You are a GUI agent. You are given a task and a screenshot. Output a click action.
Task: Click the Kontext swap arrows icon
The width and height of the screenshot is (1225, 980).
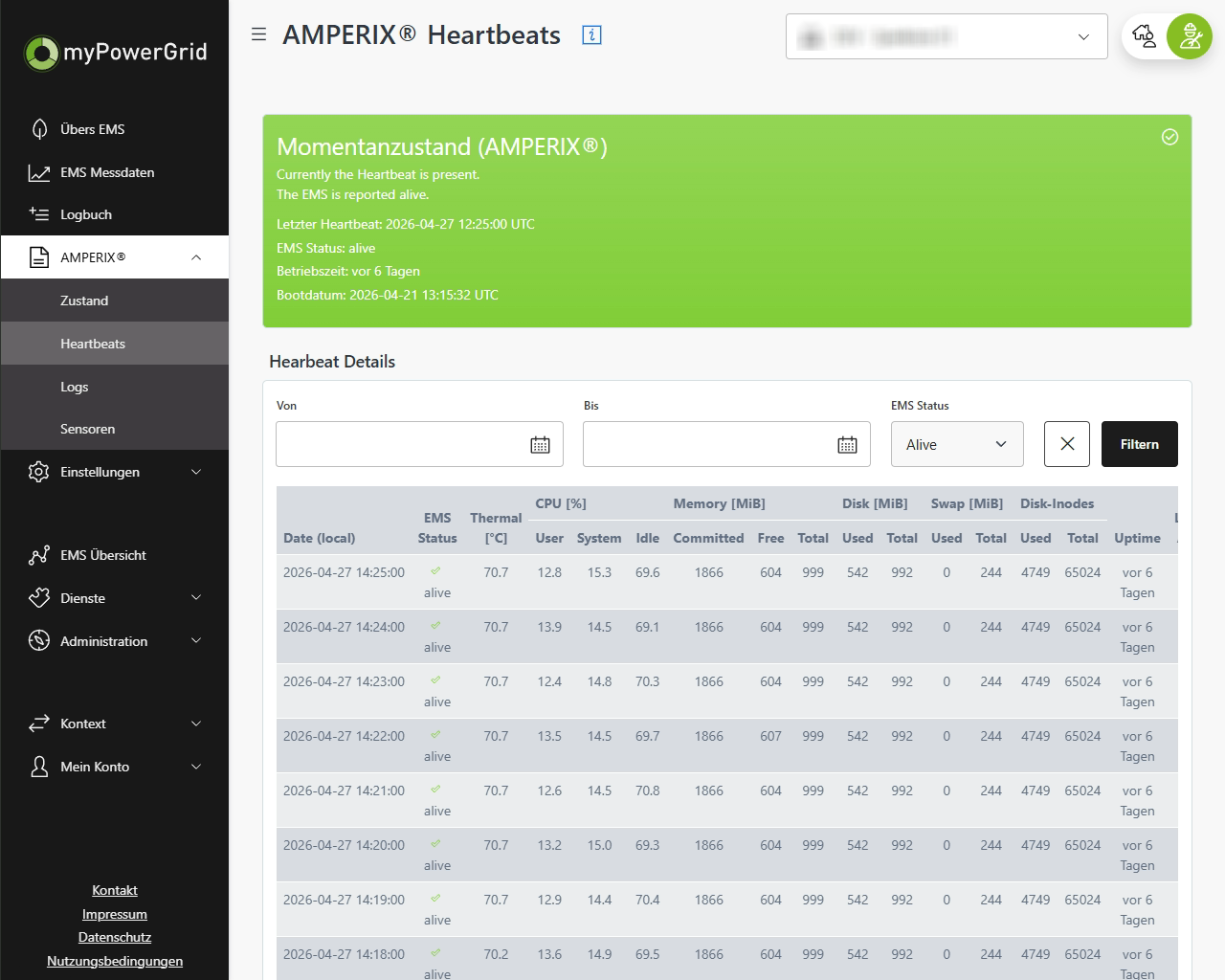click(39, 724)
